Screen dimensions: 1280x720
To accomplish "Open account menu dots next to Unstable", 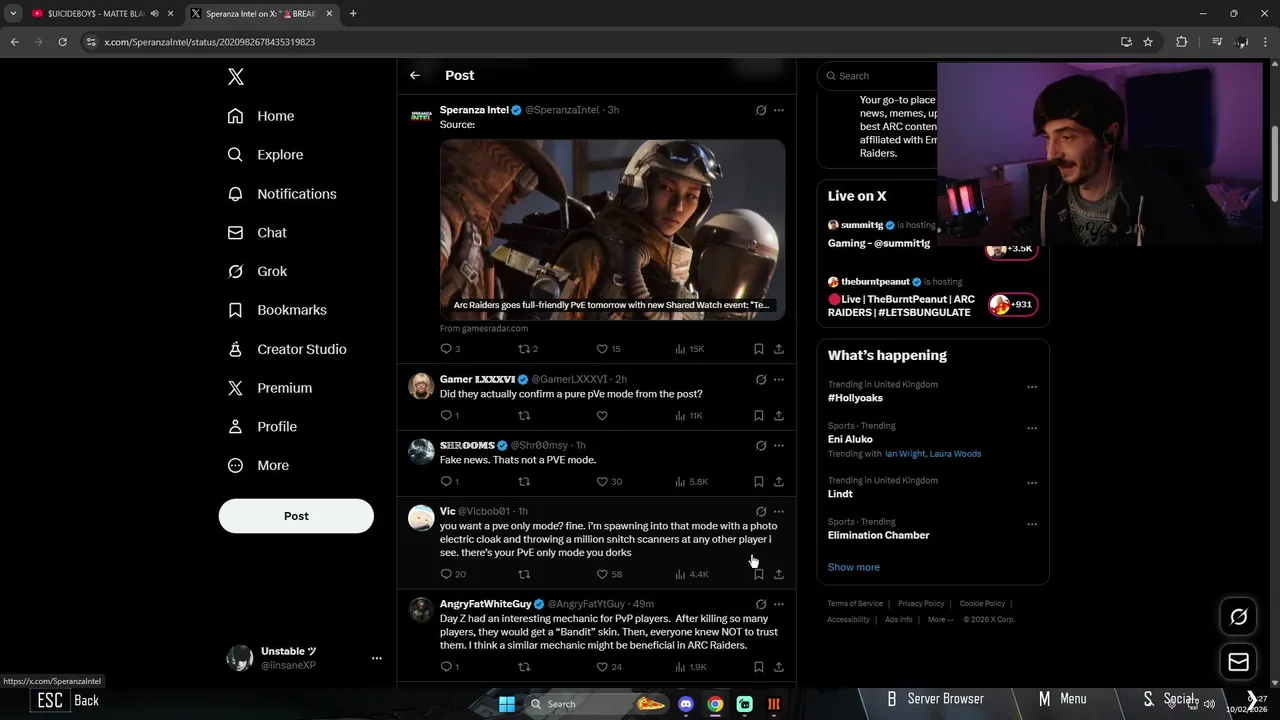I will tap(377, 658).
